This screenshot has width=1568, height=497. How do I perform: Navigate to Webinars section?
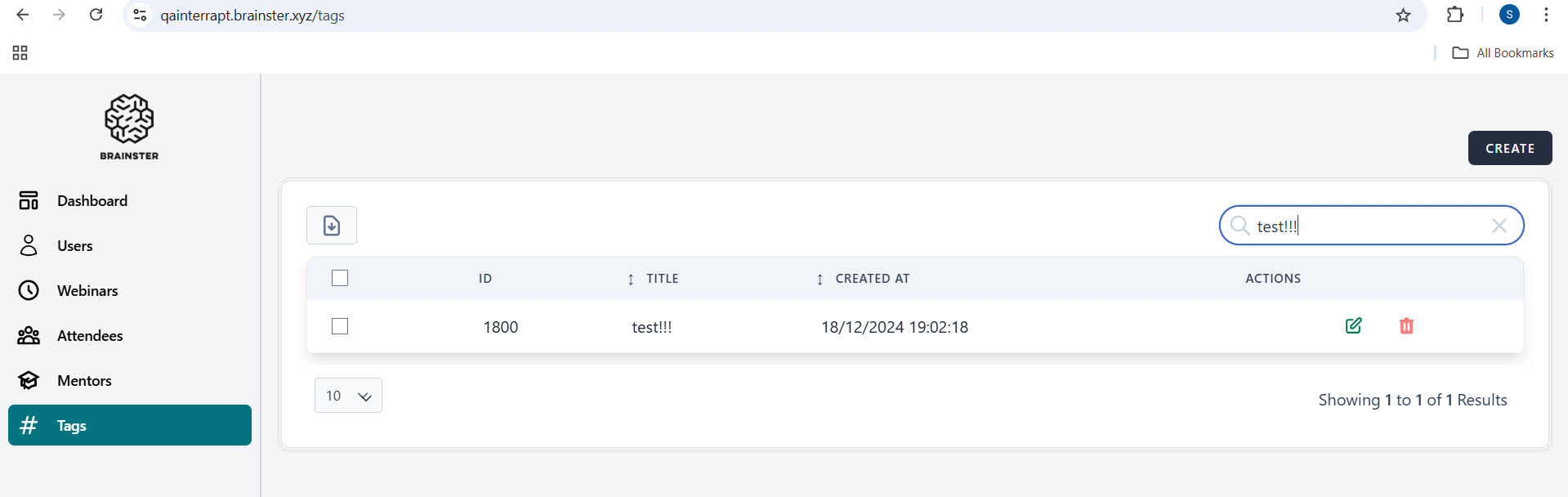tap(87, 291)
